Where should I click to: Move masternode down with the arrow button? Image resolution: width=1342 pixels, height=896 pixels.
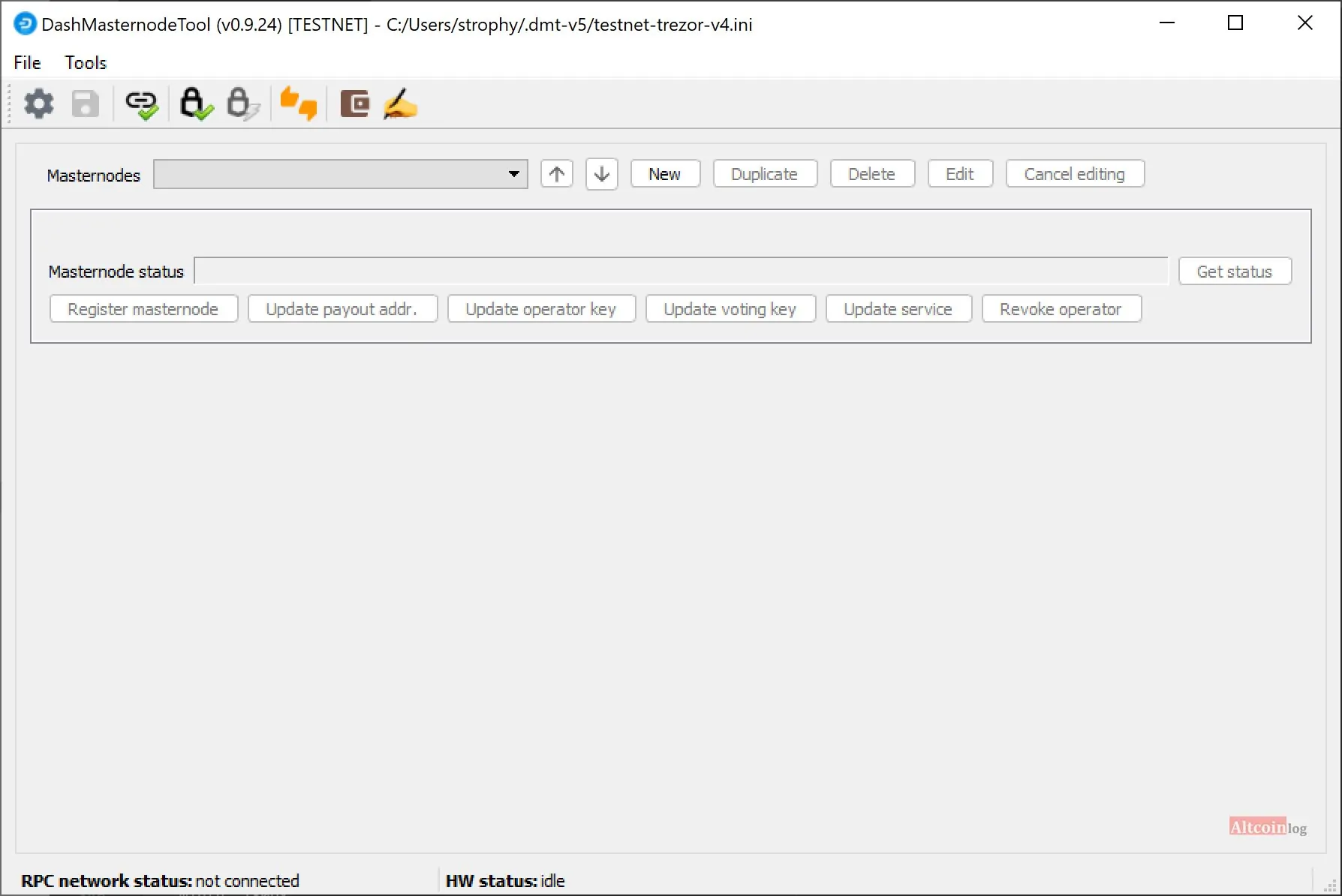click(x=602, y=174)
